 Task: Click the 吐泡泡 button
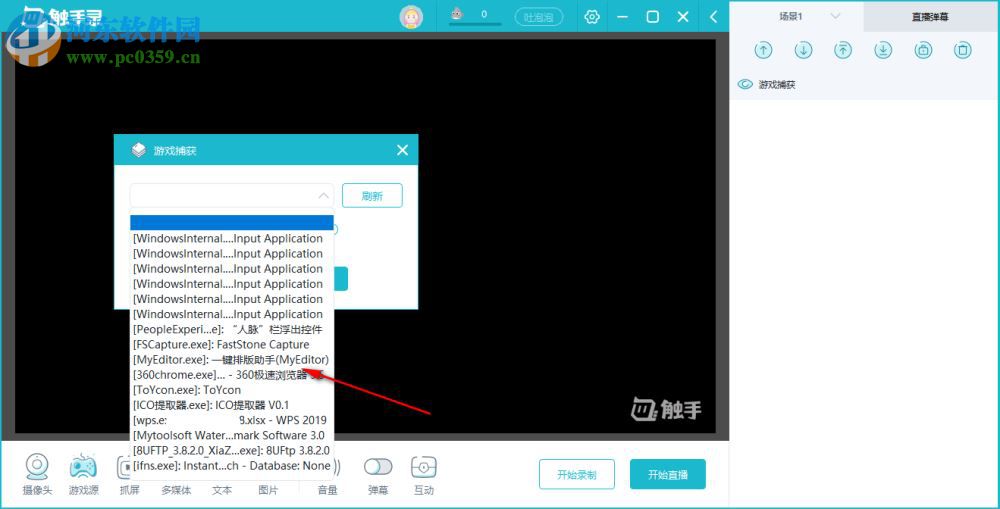point(538,17)
